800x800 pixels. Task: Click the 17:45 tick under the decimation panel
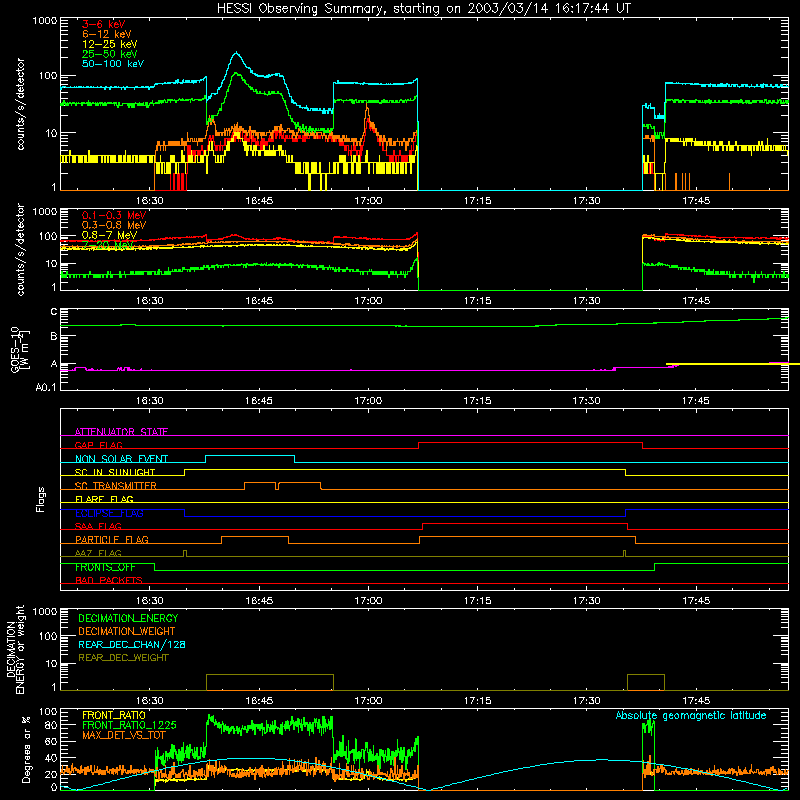click(696, 701)
